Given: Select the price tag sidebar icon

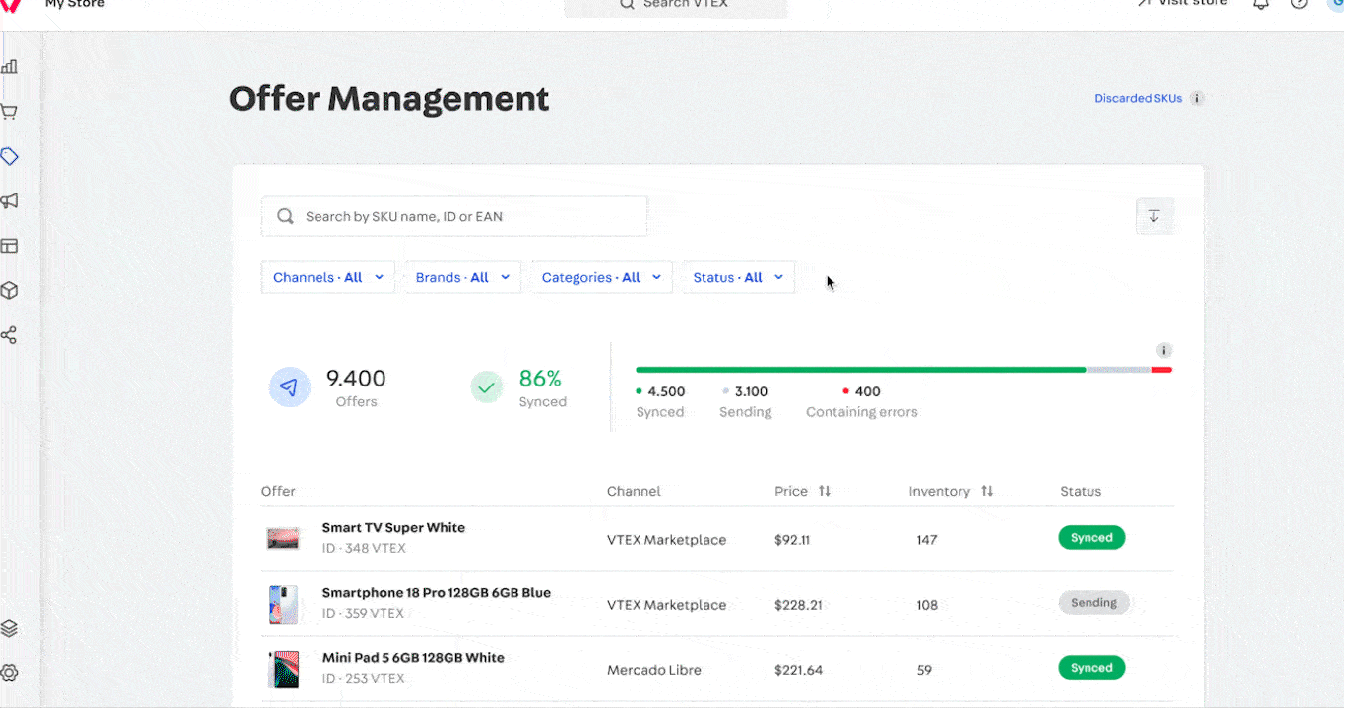Looking at the screenshot, I should (10, 157).
